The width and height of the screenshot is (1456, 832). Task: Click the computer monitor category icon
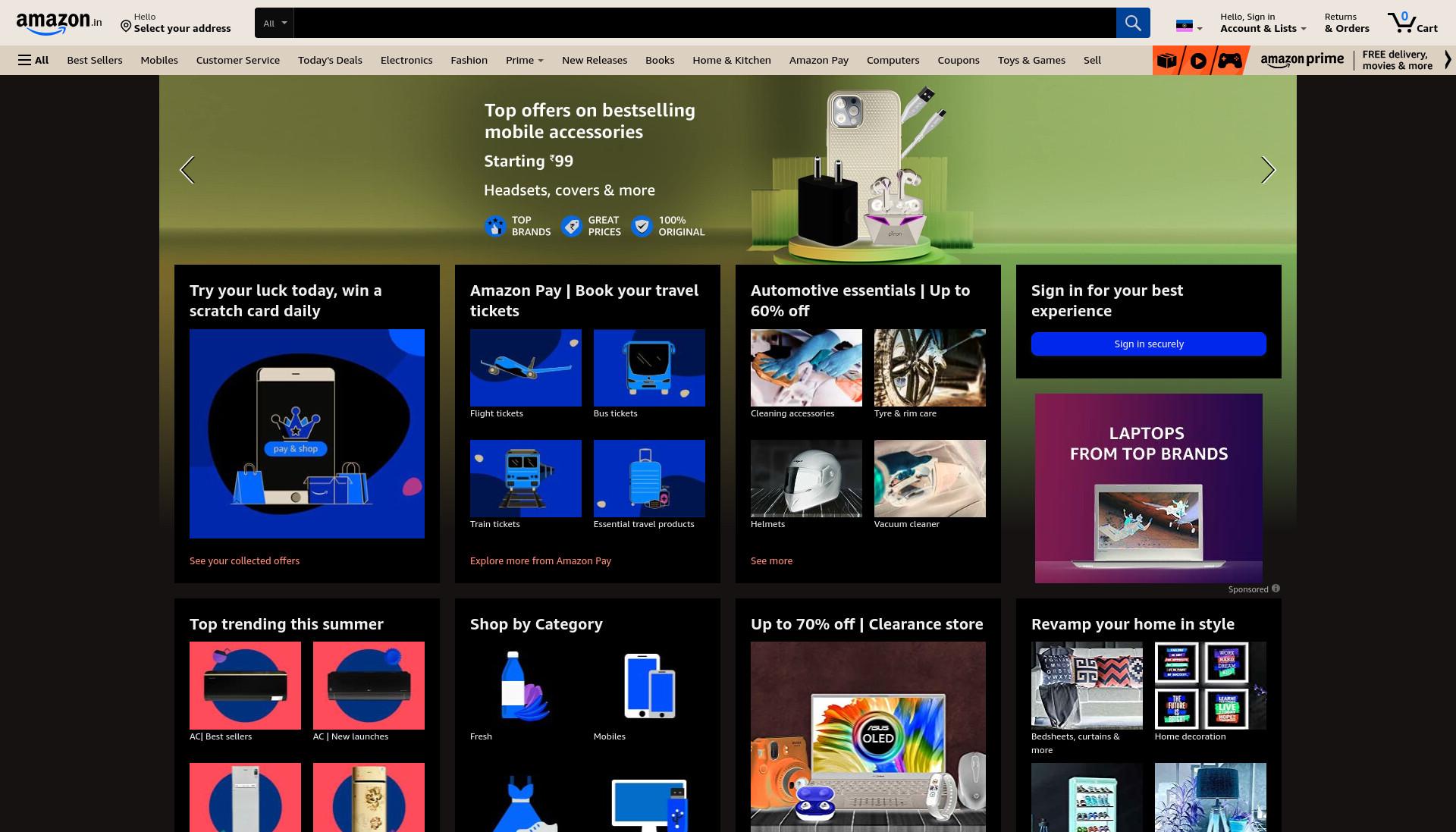651,805
